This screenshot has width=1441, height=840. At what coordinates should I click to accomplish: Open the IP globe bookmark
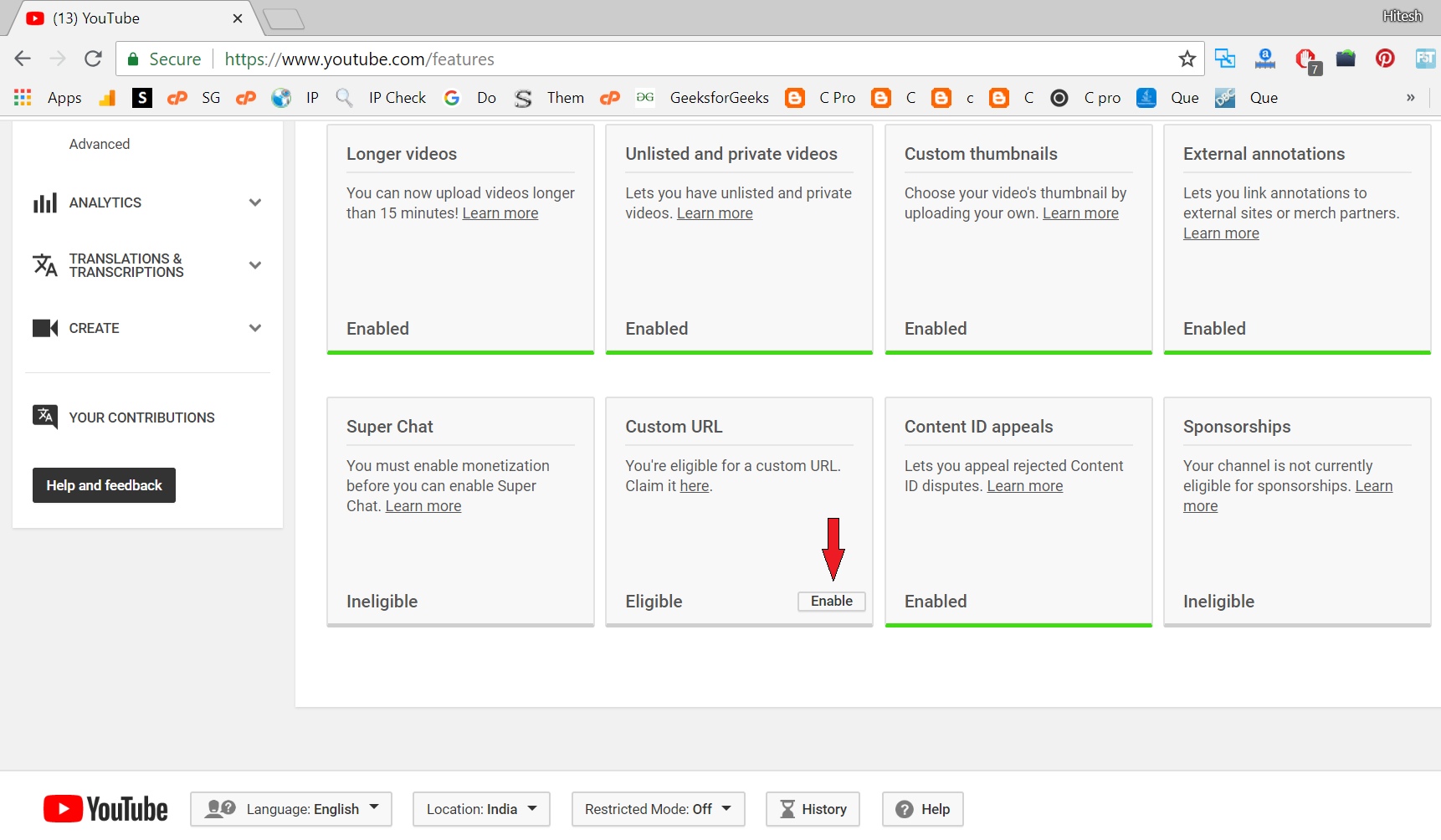295,98
